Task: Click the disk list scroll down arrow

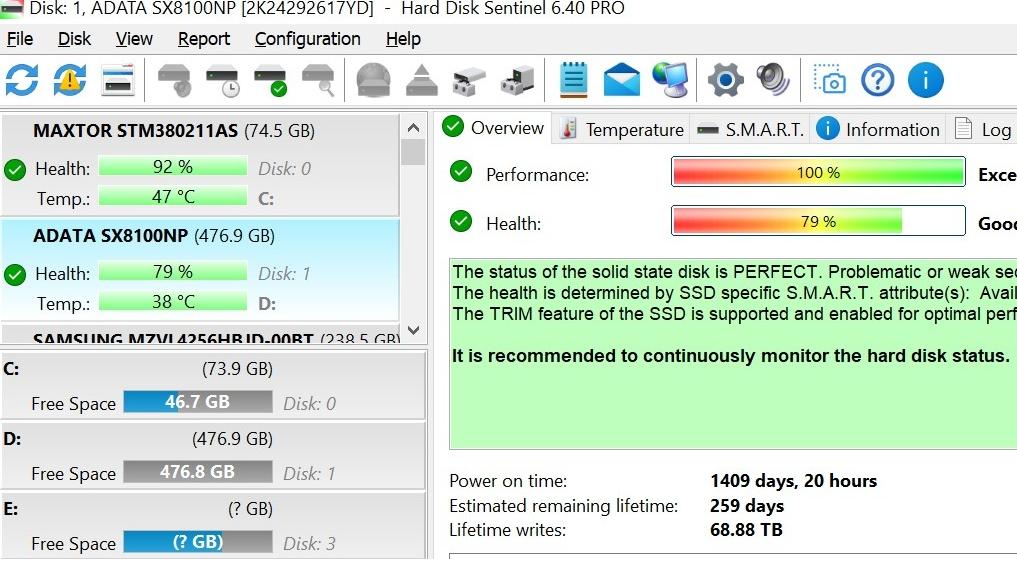Action: click(x=413, y=331)
